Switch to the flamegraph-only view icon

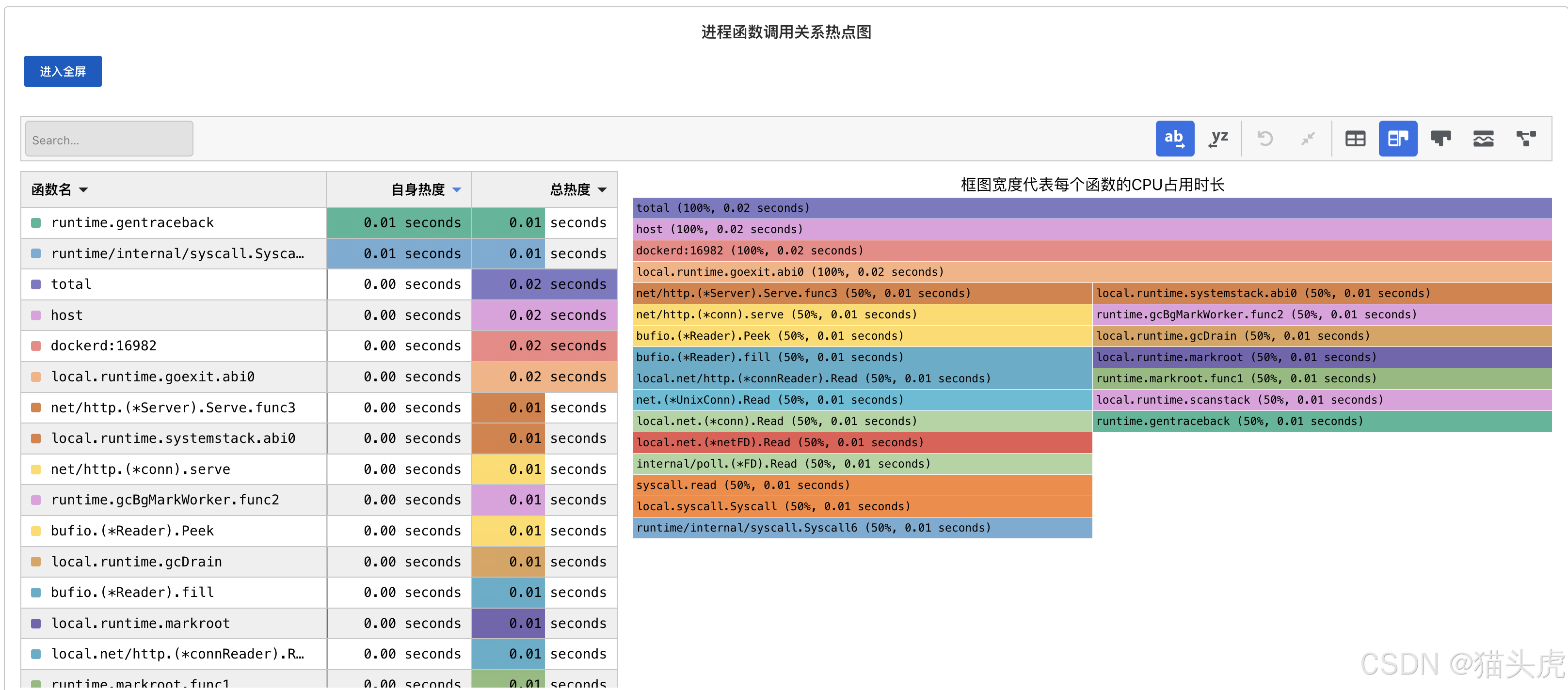(x=1440, y=139)
